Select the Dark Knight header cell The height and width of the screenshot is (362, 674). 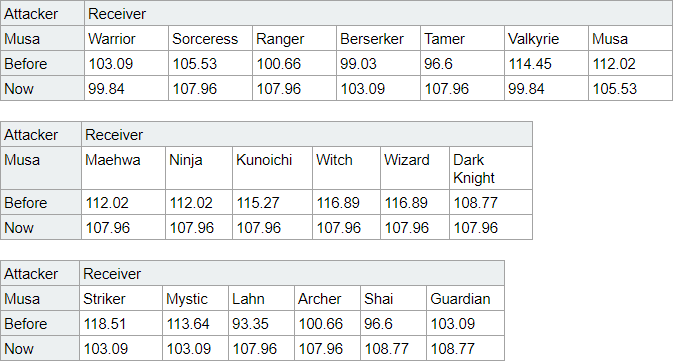tap(491, 168)
